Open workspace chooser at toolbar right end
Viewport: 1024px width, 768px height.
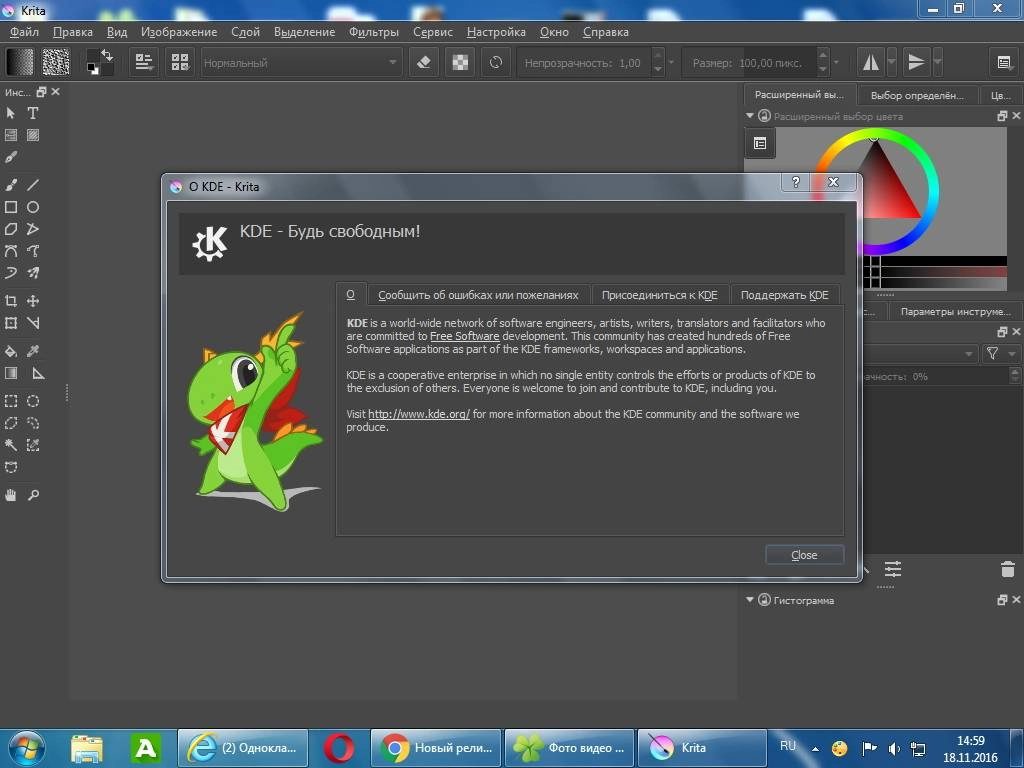click(1003, 63)
